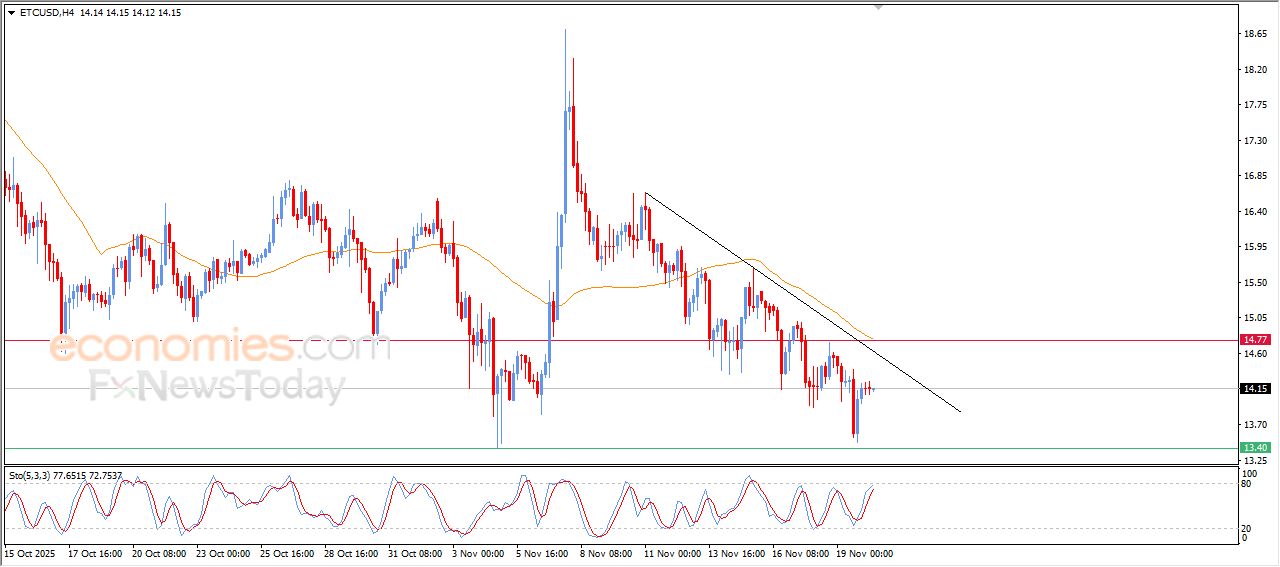Click the 20 level on stochastic scale
Viewport: 1280px width, 567px height.
pyautogui.click(x=1247, y=528)
